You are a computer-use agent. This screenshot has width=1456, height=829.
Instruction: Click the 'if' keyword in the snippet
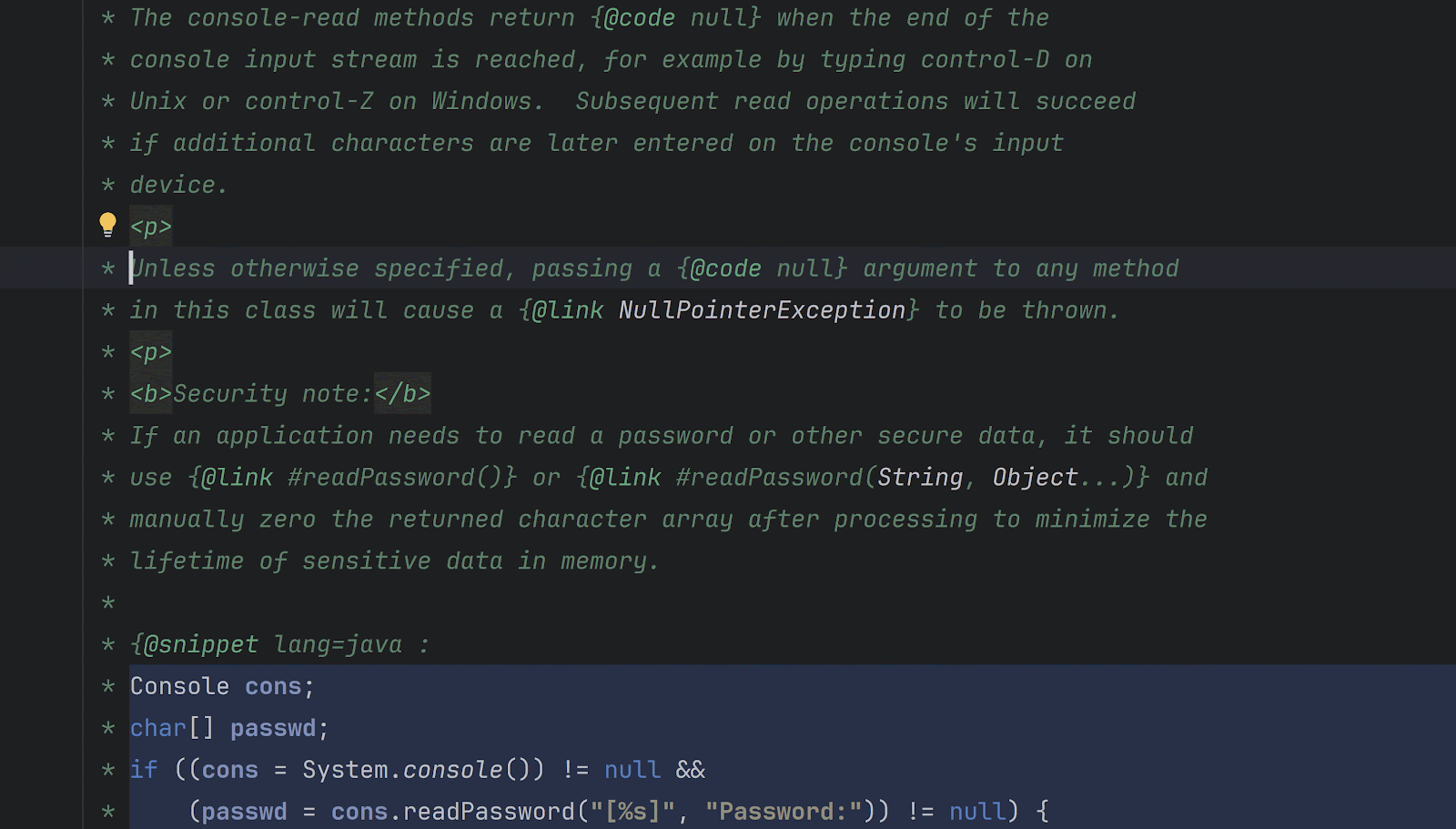click(x=144, y=771)
